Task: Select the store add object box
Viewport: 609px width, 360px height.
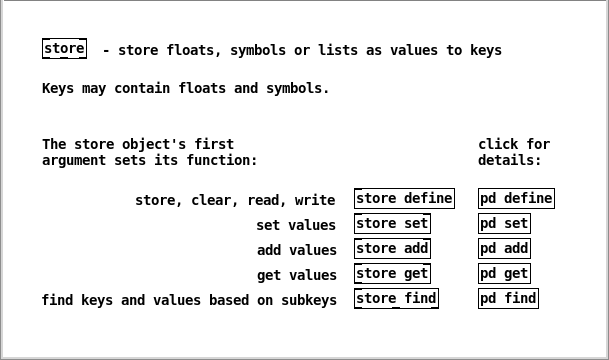Action: (392, 249)
